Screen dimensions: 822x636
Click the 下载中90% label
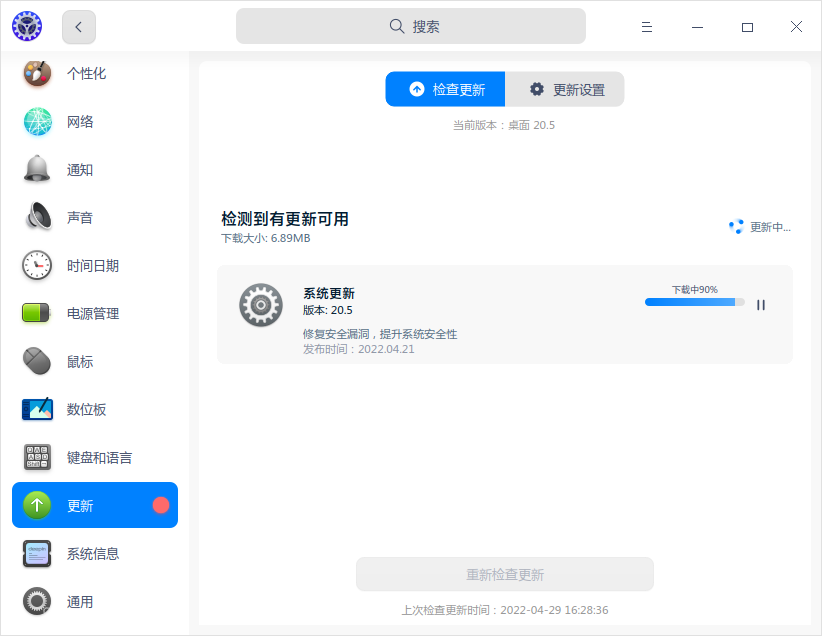pyautogui.click(x=695, y=289)
